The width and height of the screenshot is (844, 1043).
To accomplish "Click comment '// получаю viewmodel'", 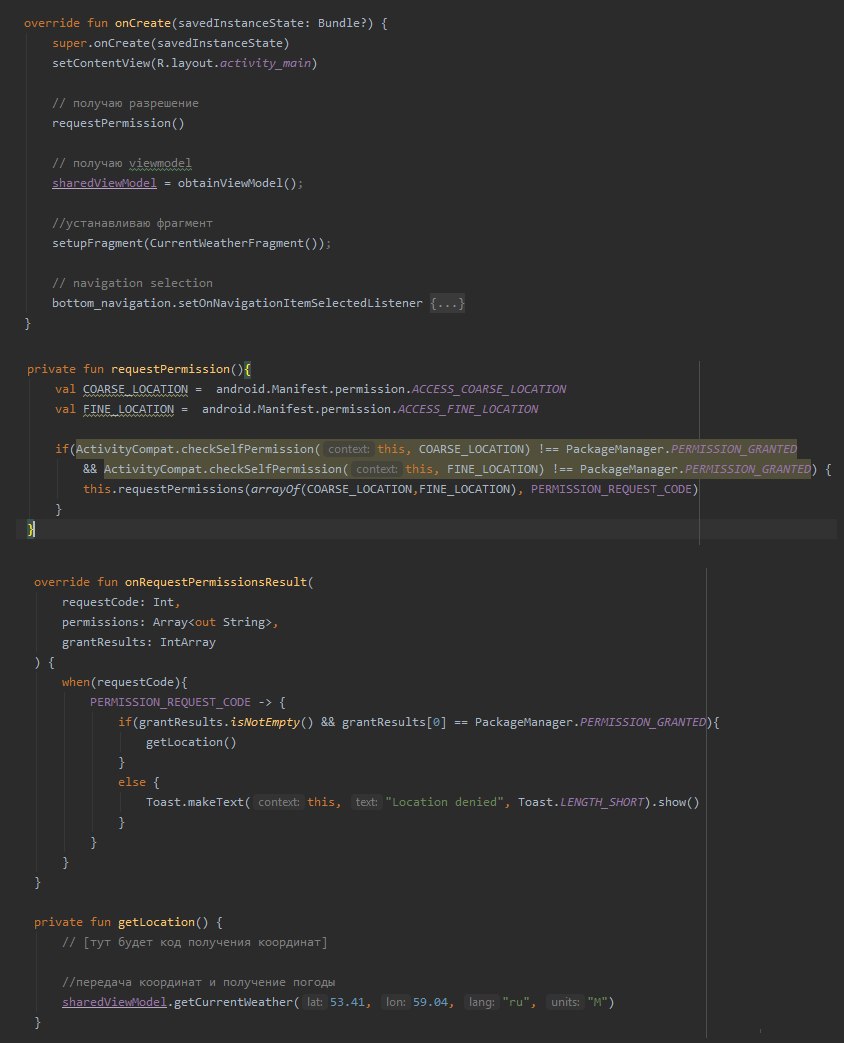I will (122, 163).
